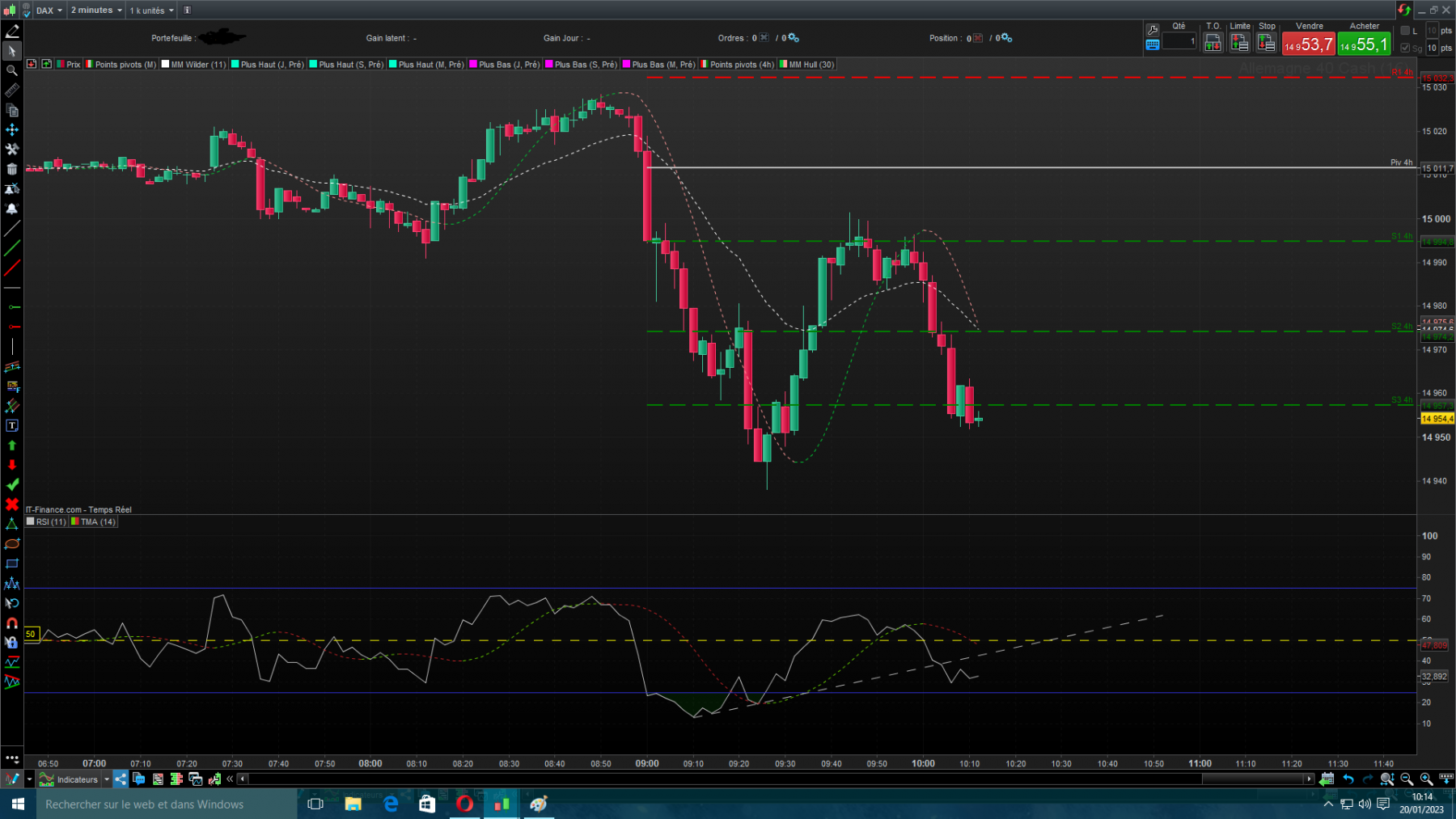Viewport: 1456px width, 819px height.
Task: Open the MM Hull (30) label
Action: (x=807, y=65)
